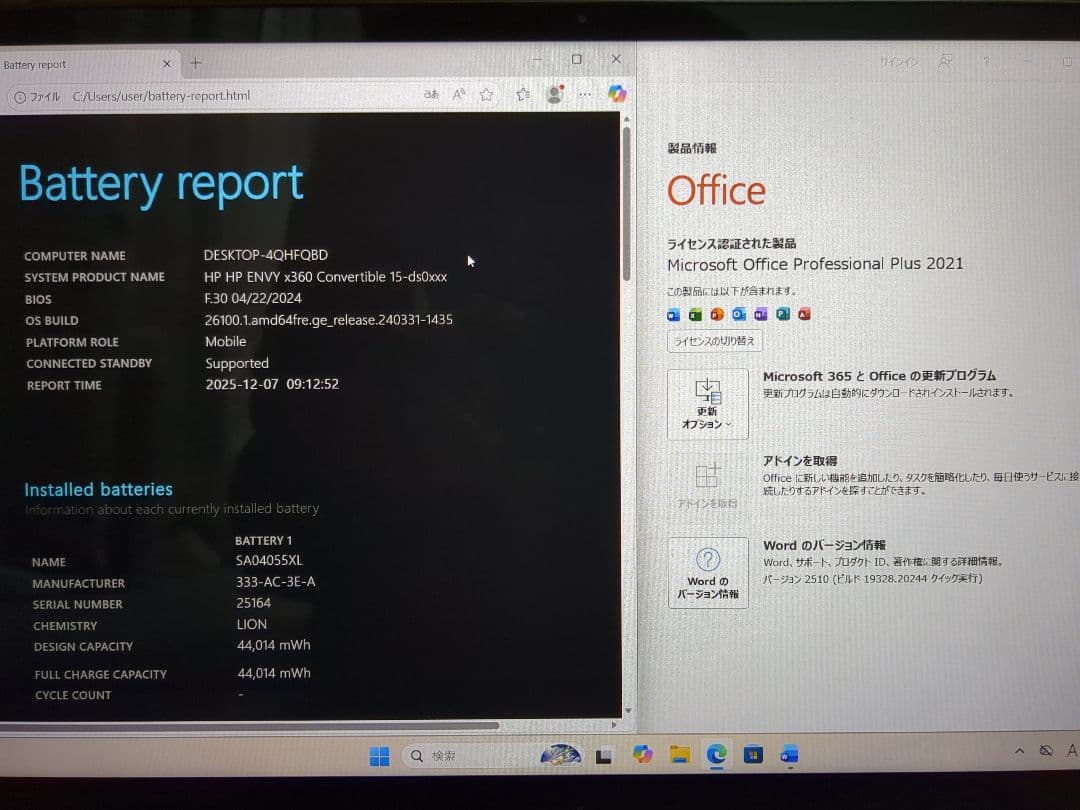
Task: Open Copilot from the Edge toolbar
Action: coord(617,93)
